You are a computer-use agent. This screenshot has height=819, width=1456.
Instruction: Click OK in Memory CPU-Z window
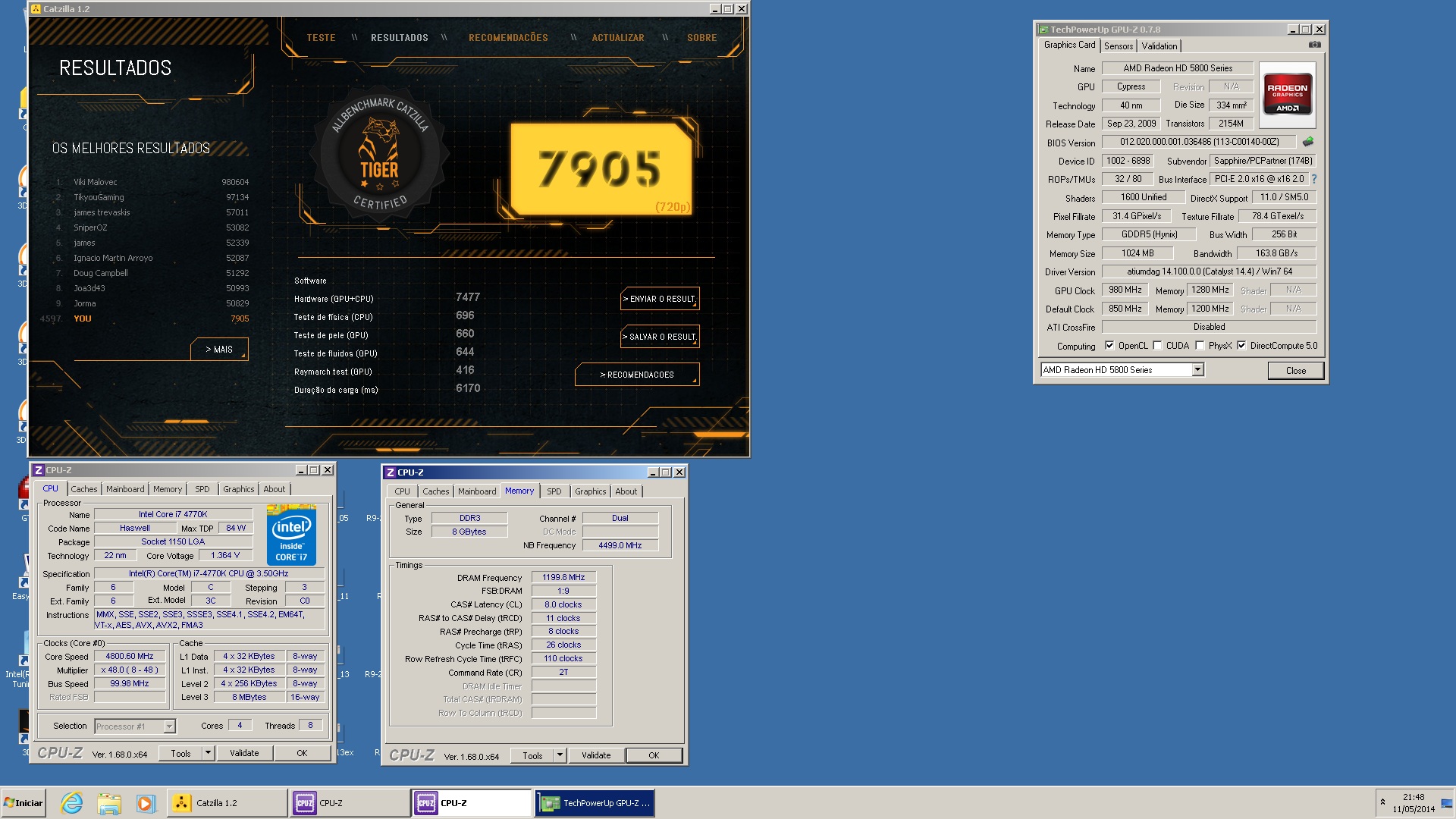[654, 755]
